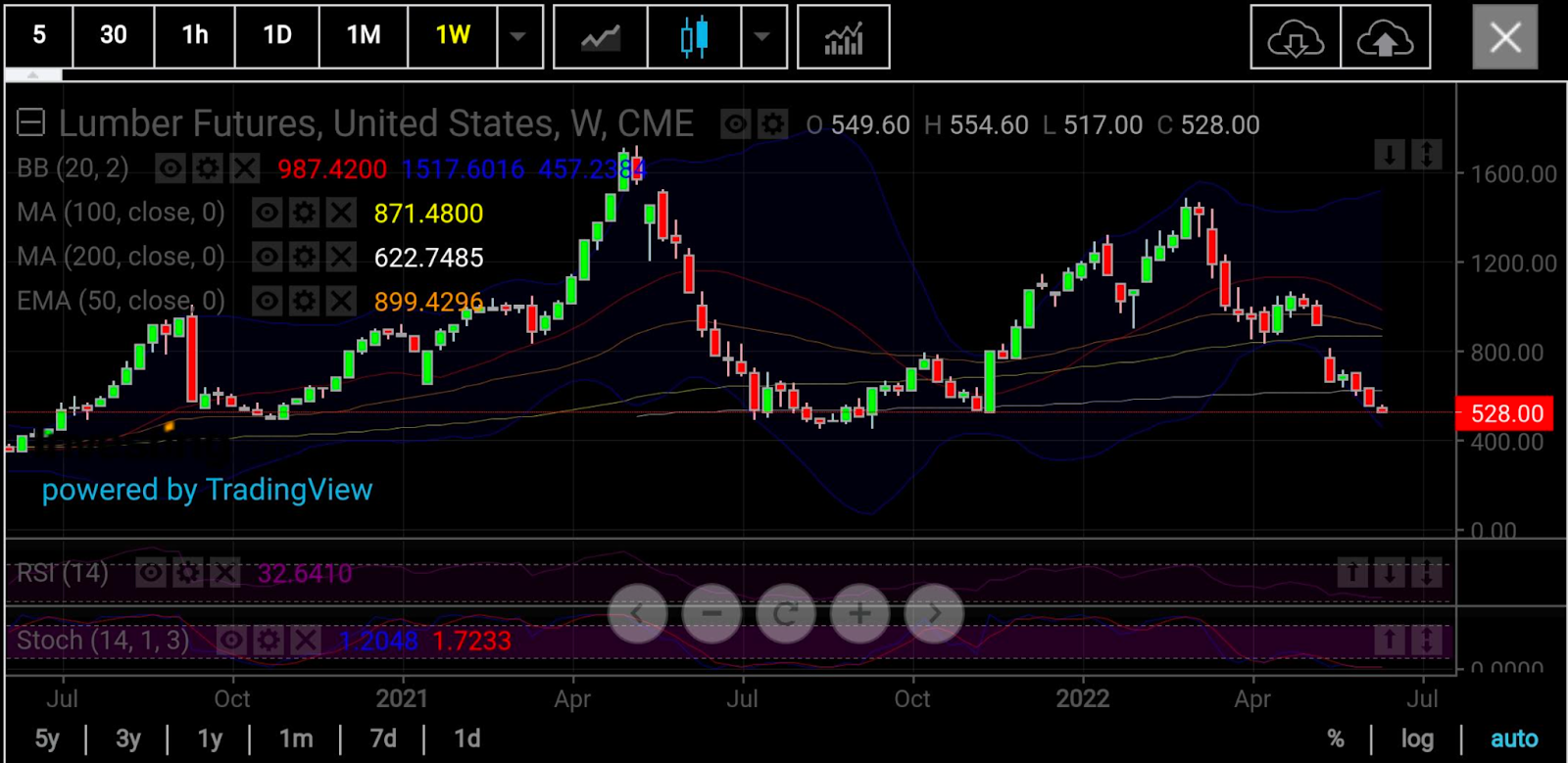Viewport: 1568px width, 763px height.
Task: Set date range to 1d
Action: coord(467,739)
